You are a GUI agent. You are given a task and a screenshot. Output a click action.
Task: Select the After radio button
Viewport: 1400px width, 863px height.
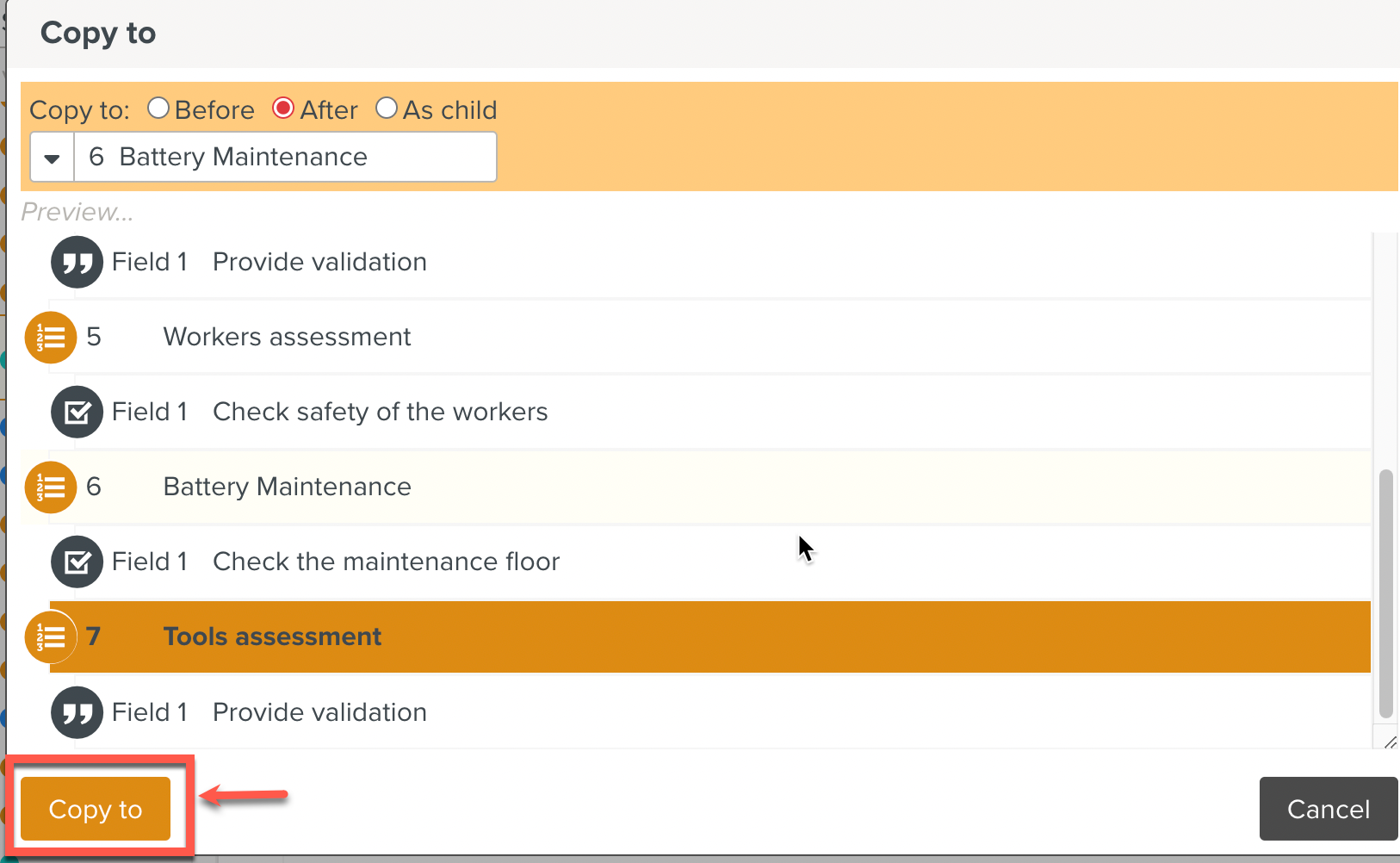pos(283,109)
